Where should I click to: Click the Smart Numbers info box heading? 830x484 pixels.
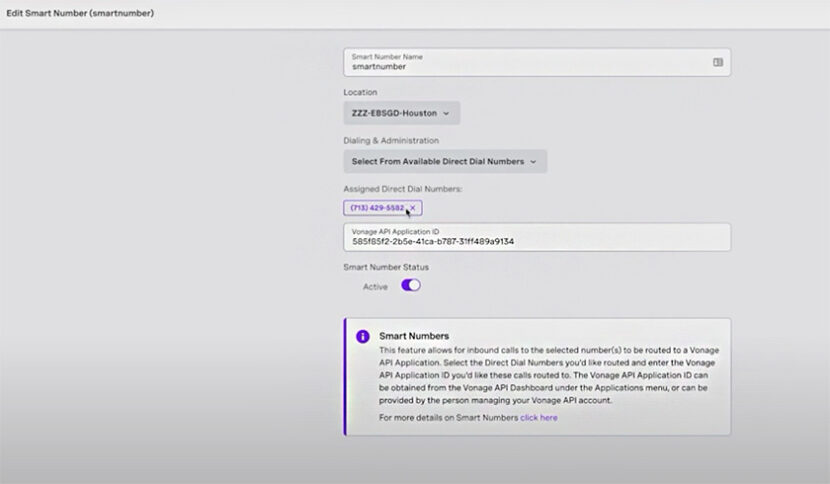point(414,336)
